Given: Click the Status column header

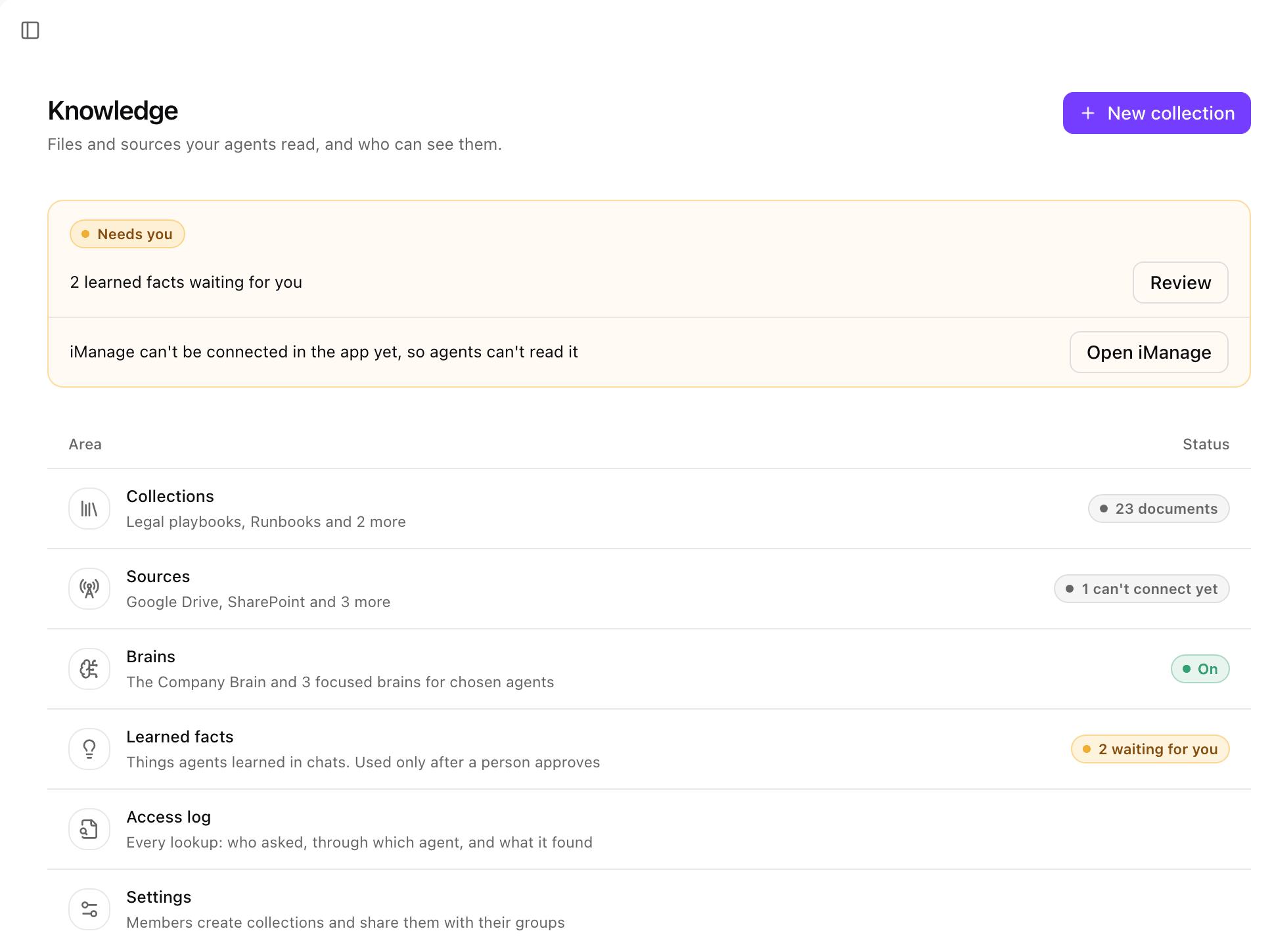Looking at the screenshot, I should coord(1206,444).
